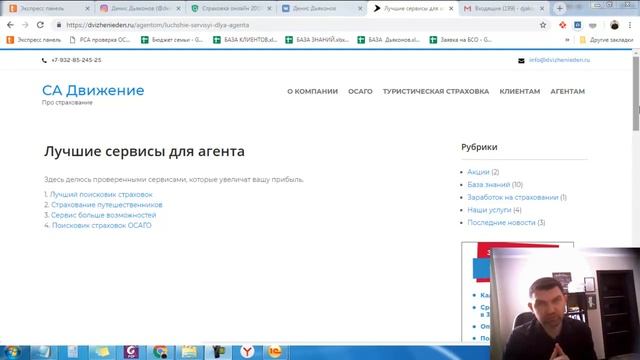Image resolution: width=640 pixels, height=360 pixels.
Task: Open the КЛИЕНТАМ menu item
Action: [x=520, y=91]
